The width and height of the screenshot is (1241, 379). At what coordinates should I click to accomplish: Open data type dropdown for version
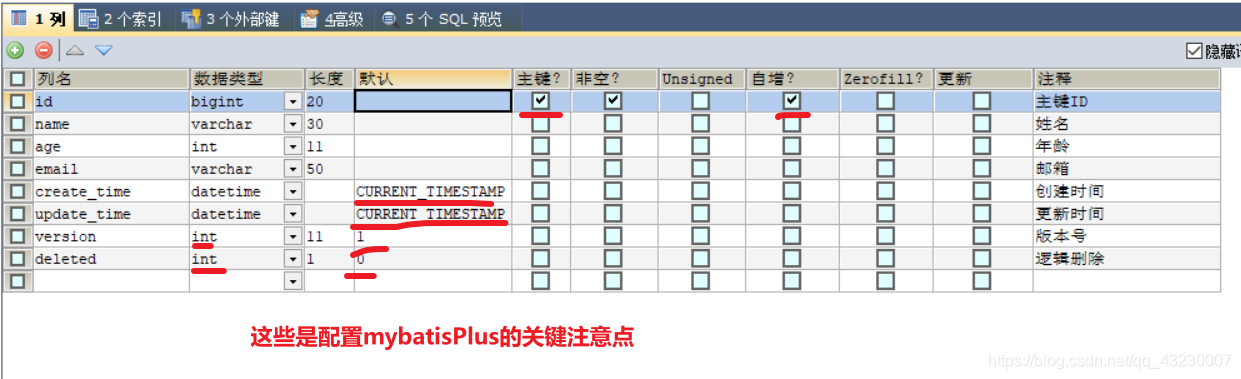pos(293,237)
